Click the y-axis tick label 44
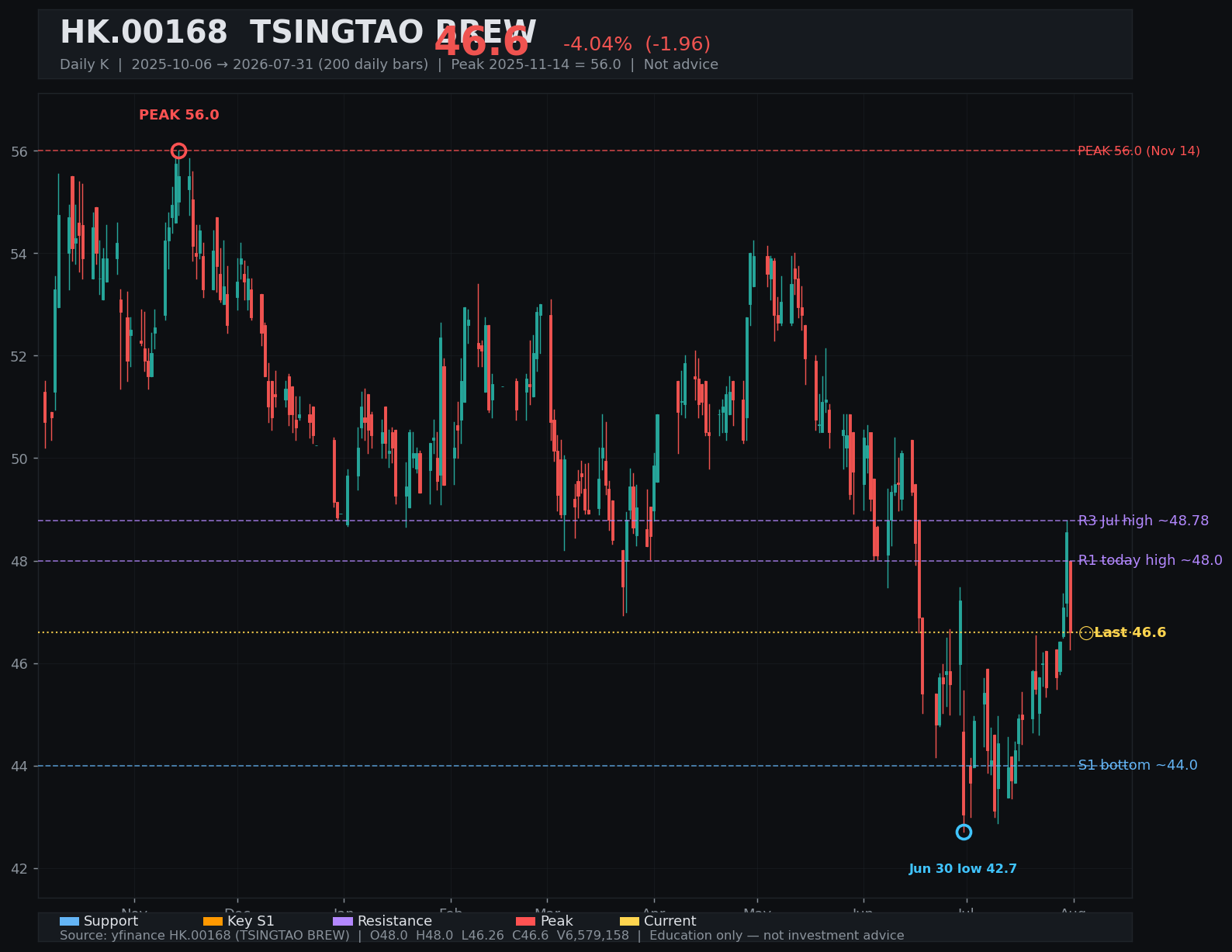This screenshot has width=1232, height=952. tap(19, 767)
